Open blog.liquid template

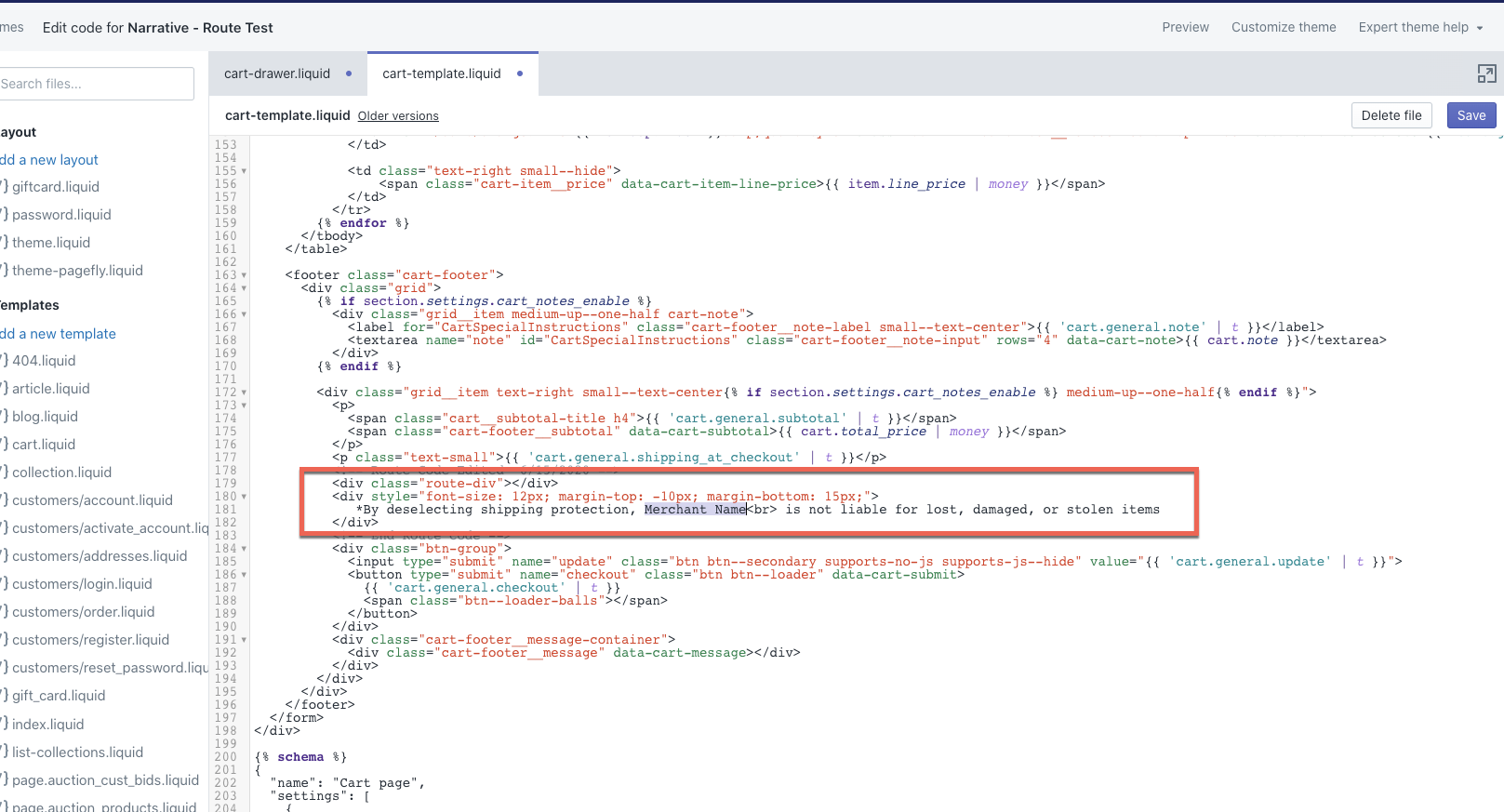[x=45, y=417]
